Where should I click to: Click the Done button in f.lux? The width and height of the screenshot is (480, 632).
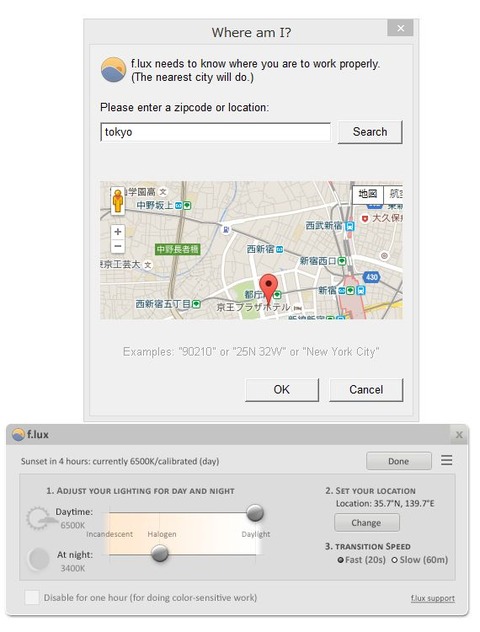[399, 461]
